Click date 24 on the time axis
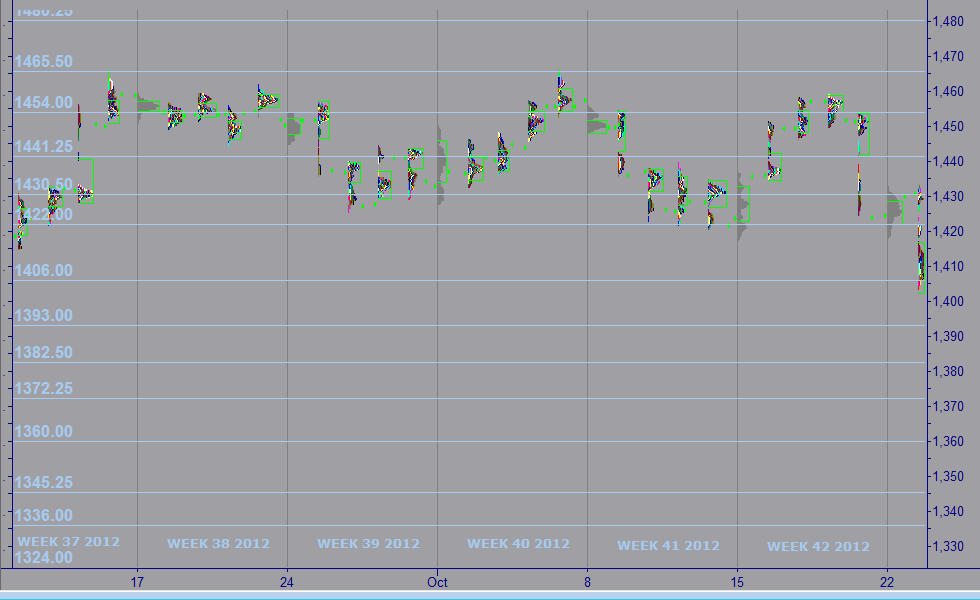980x600 pixels. 287,581
